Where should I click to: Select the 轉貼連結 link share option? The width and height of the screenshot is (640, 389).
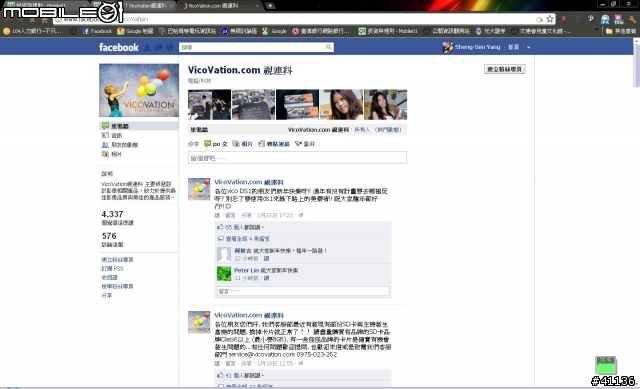pyautogui.click(x=274, y=144)
